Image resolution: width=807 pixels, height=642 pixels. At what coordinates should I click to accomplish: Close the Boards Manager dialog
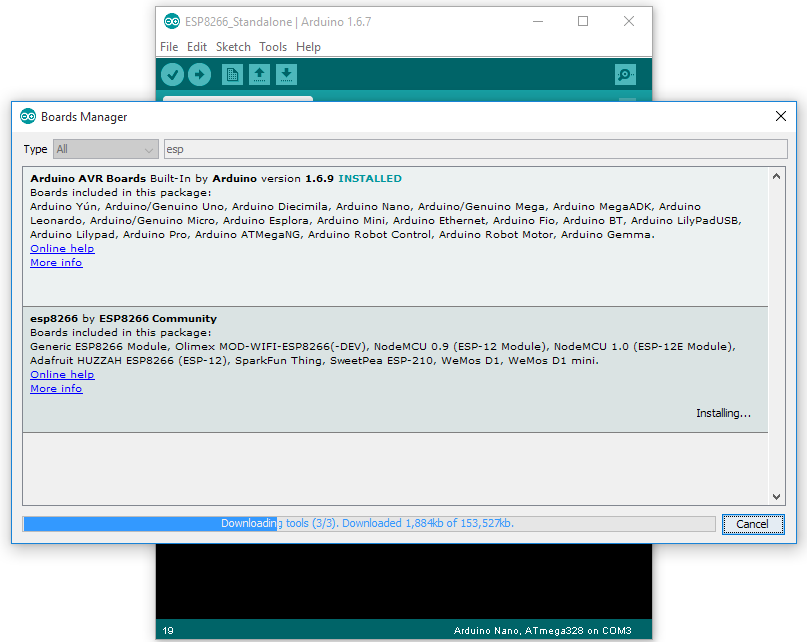click(781, 116)
